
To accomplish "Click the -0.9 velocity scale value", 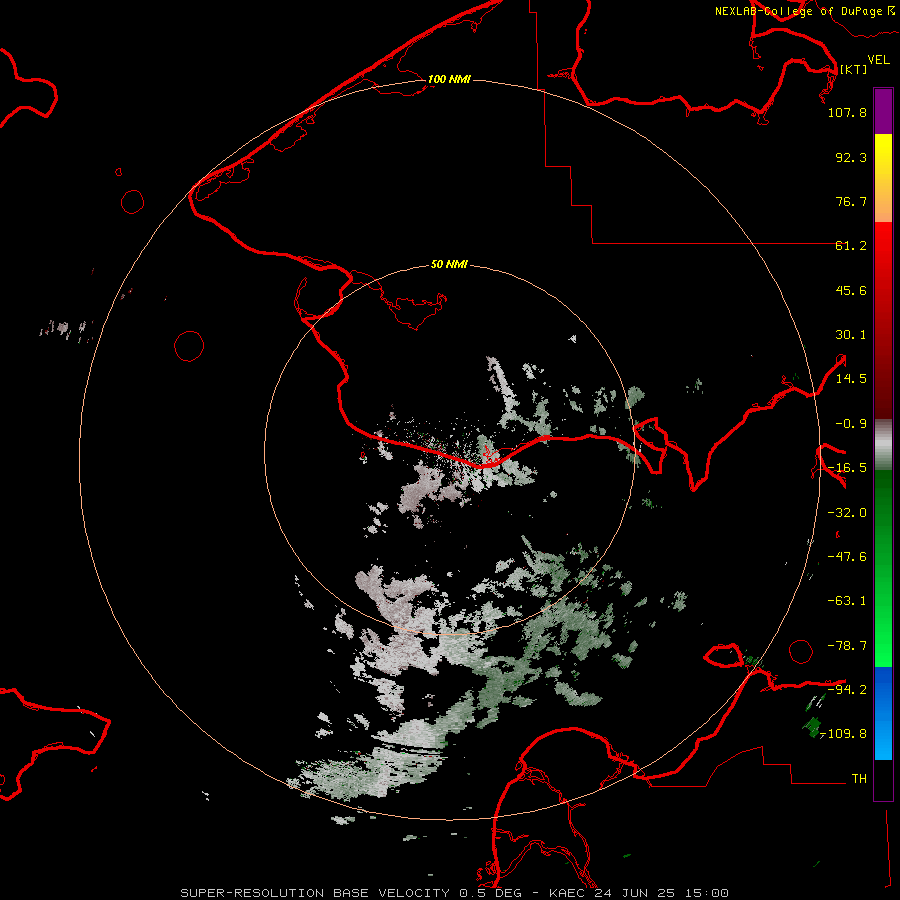I will (x=851, y=424).
